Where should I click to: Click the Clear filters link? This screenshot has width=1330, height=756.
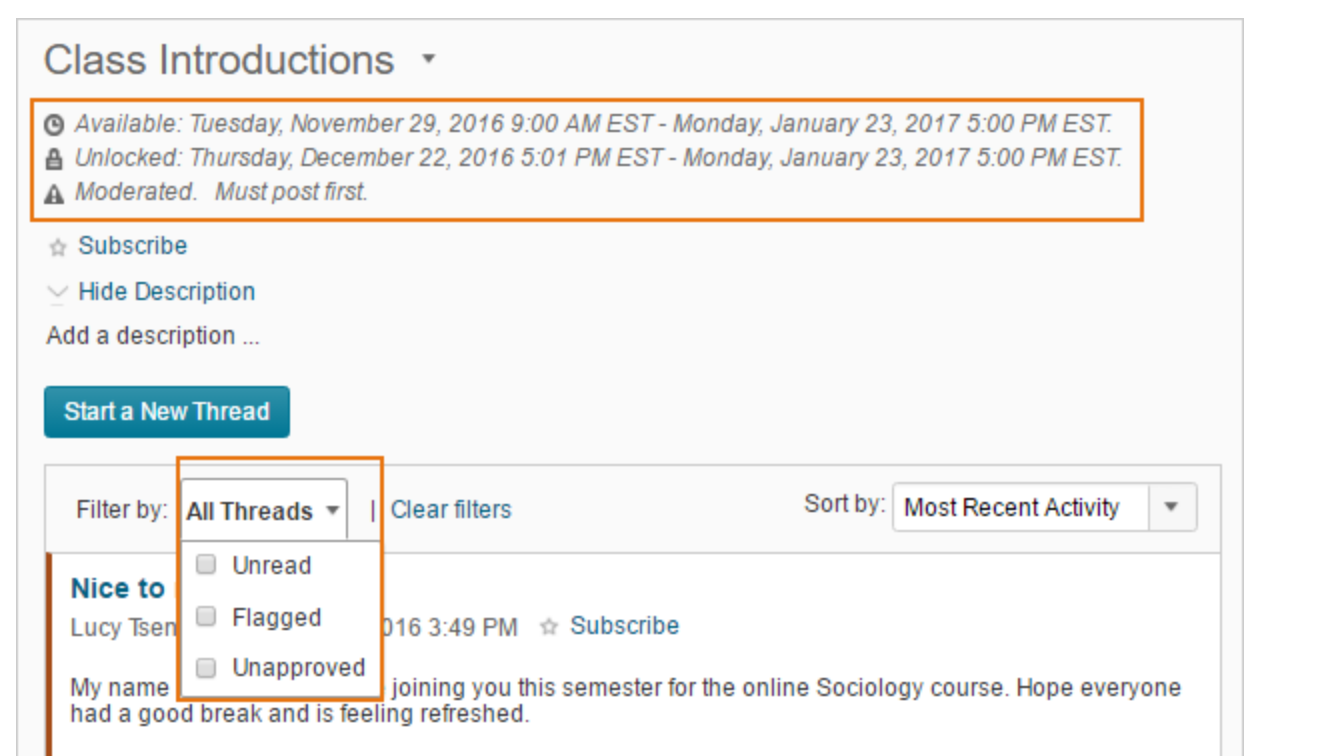click(x=450, y=510)
